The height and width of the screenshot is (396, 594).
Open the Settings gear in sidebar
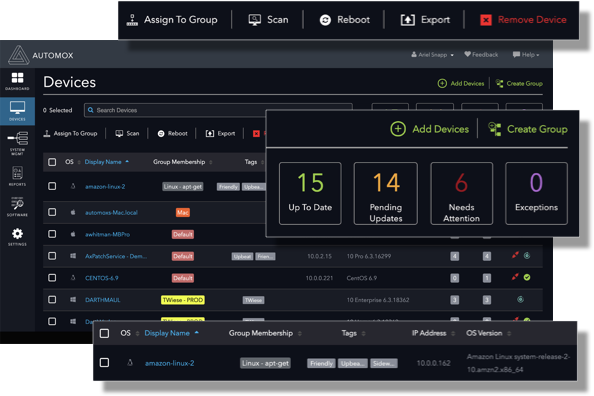17,237
